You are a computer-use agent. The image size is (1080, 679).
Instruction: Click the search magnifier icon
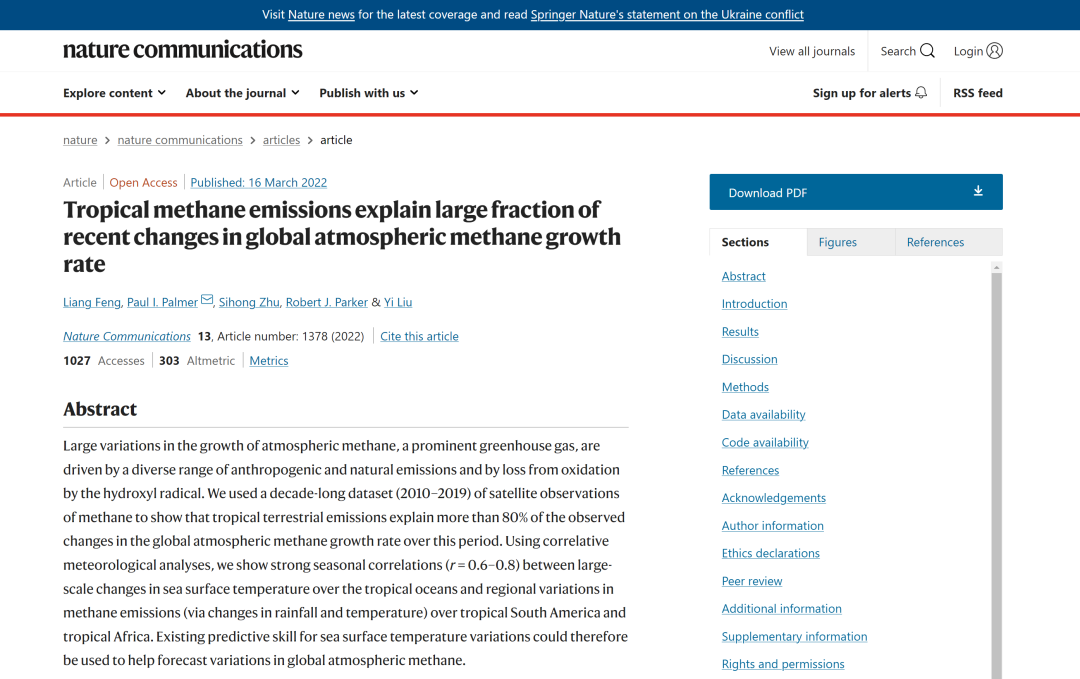coord(927,51)
